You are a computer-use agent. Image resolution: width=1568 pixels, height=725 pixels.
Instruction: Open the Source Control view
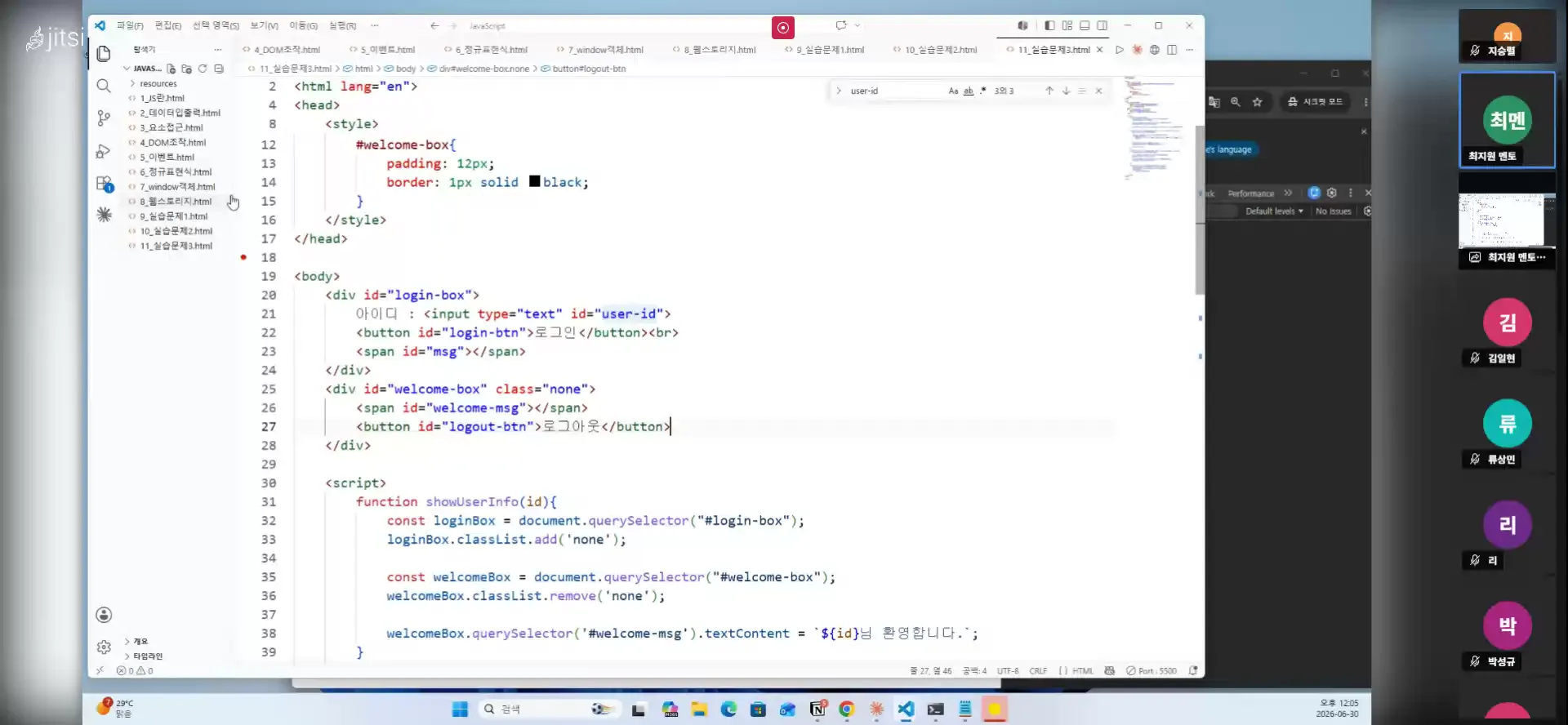click(x=104, y=118)
